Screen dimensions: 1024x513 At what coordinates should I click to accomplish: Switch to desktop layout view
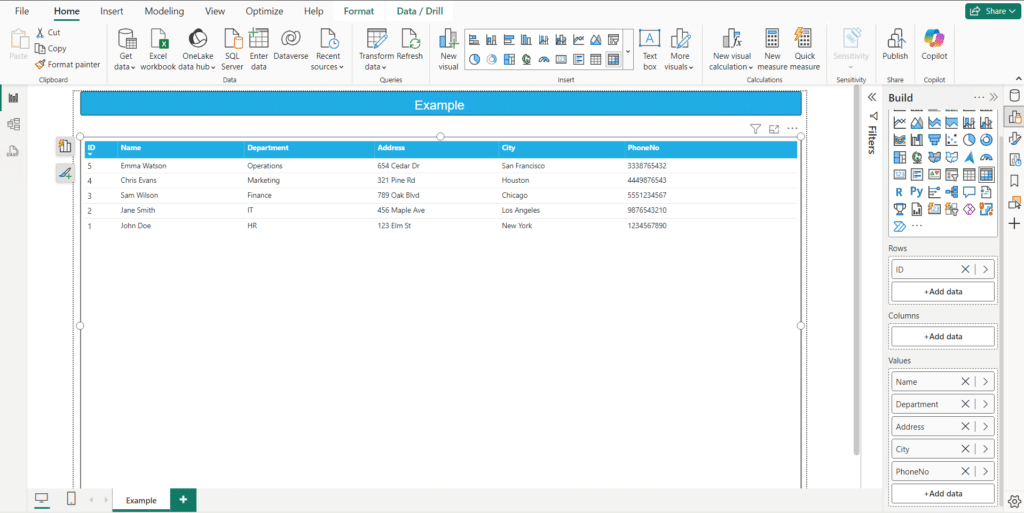[41, 499]
